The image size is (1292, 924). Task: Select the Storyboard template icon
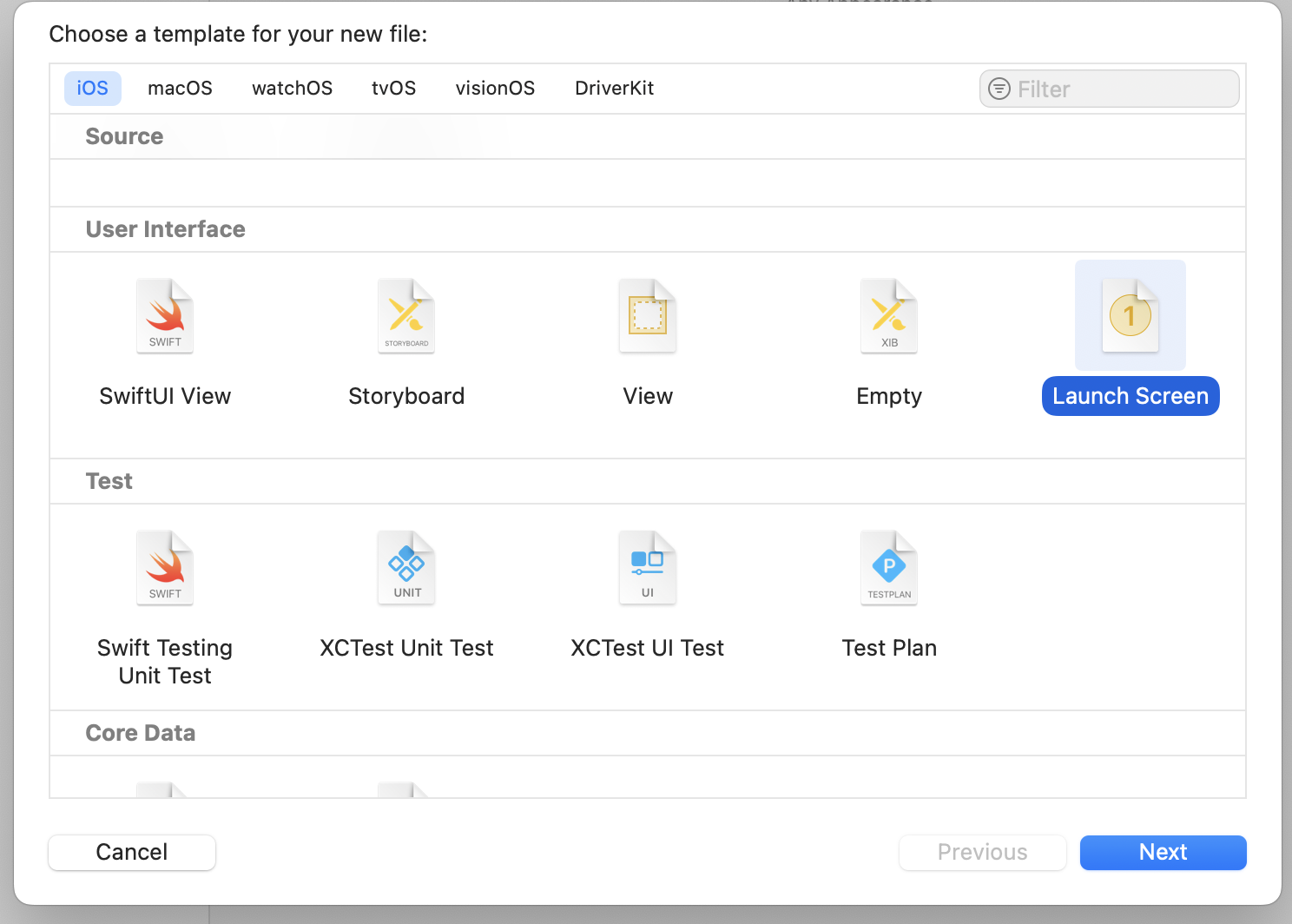click(x=406, y=316)
